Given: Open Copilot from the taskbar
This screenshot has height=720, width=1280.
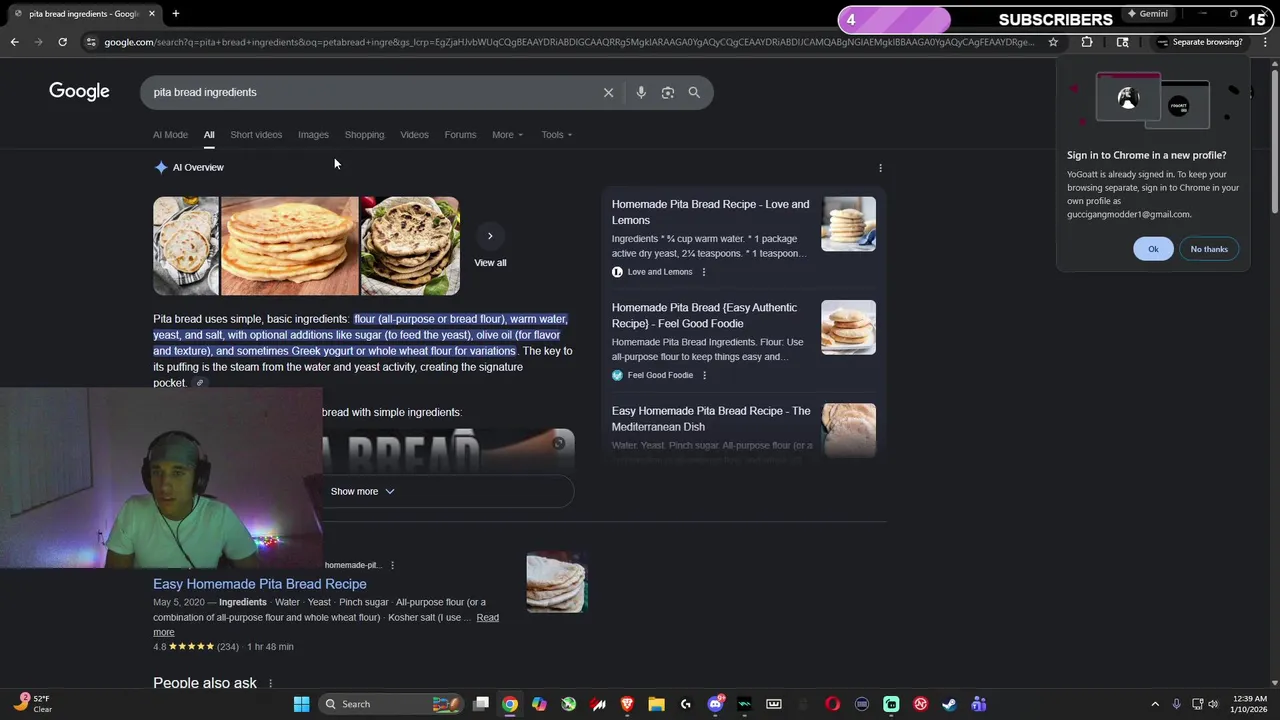Looking at the screenshot, I should tap(539, 704).
